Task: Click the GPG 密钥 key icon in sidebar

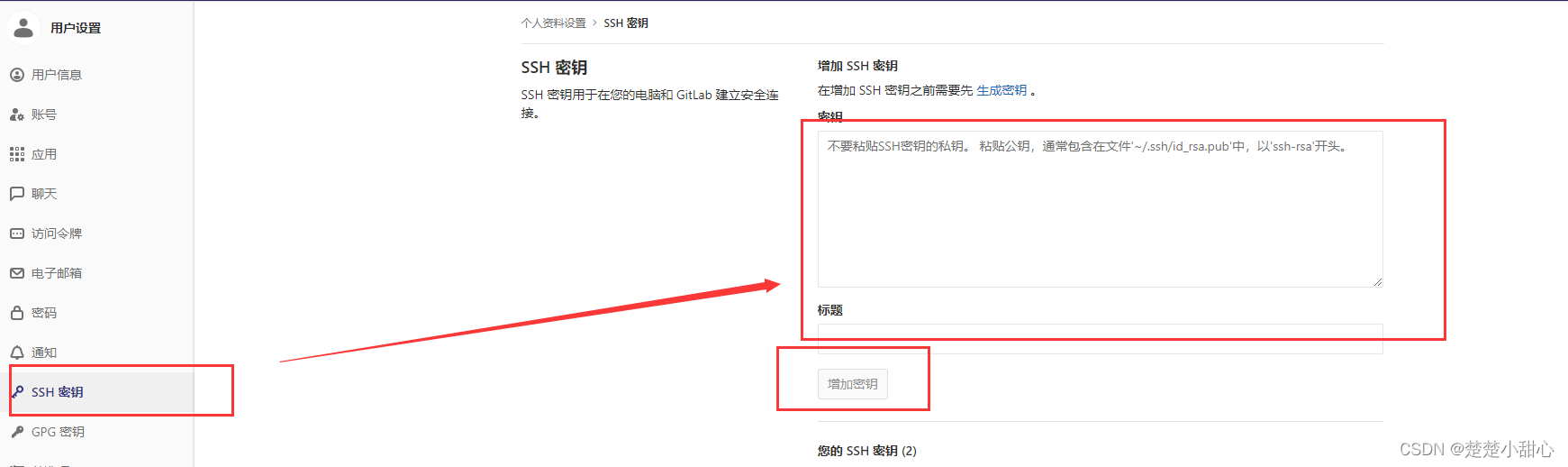Action: (x=17, y=432)
